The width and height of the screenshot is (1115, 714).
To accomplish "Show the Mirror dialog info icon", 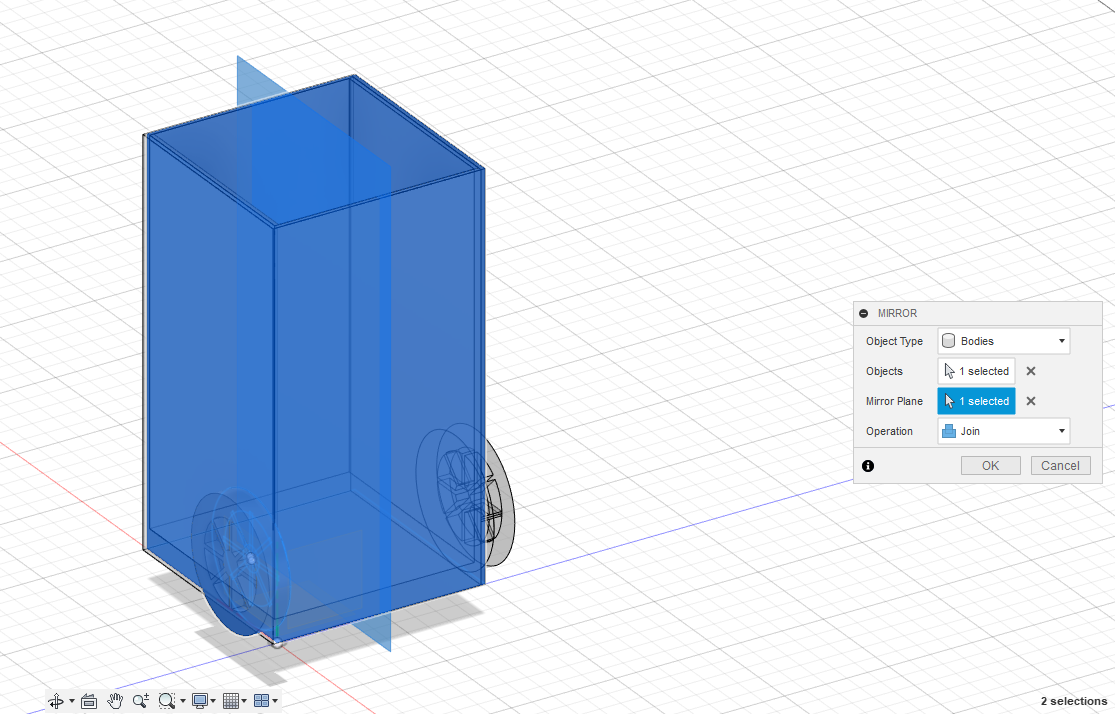I will tap(868, 466).
